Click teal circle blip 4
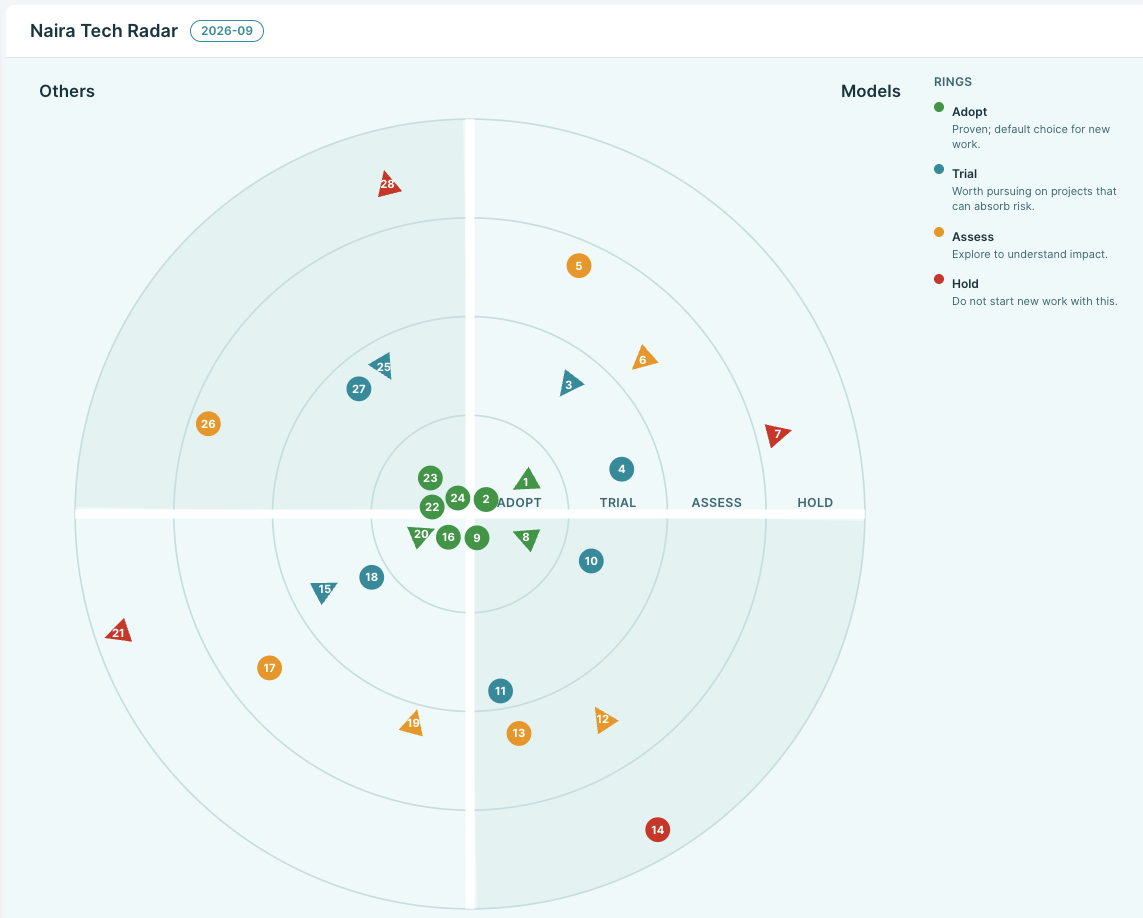This screenshot has width=1143, height=918. click(x=622, y=469)
